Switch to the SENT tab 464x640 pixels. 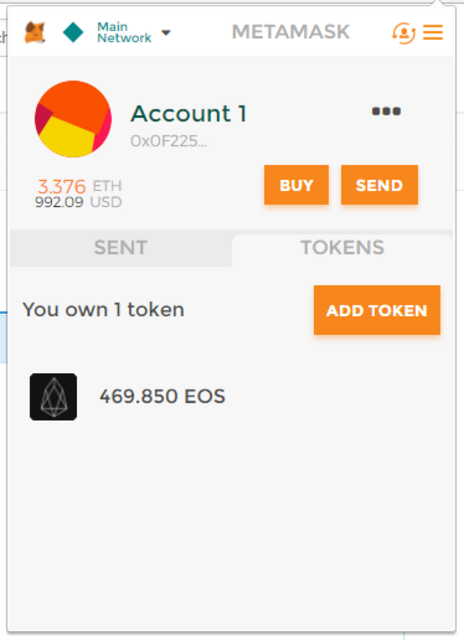121,248
